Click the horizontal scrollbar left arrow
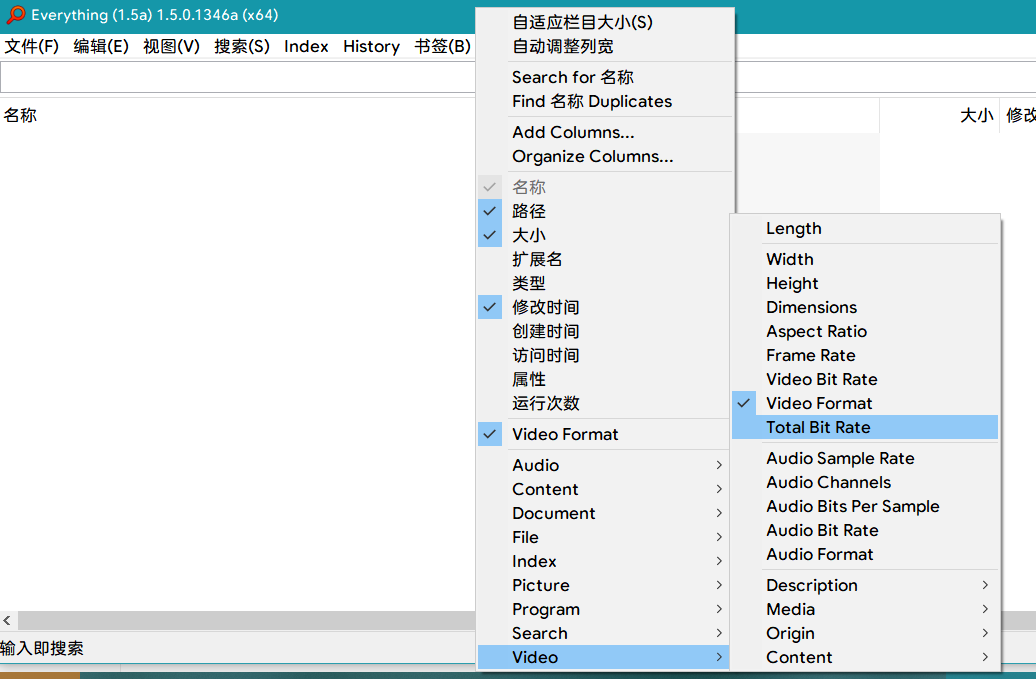Image resolution: width=1036 pixels, height=679 pixels. [x=8, y=621]
